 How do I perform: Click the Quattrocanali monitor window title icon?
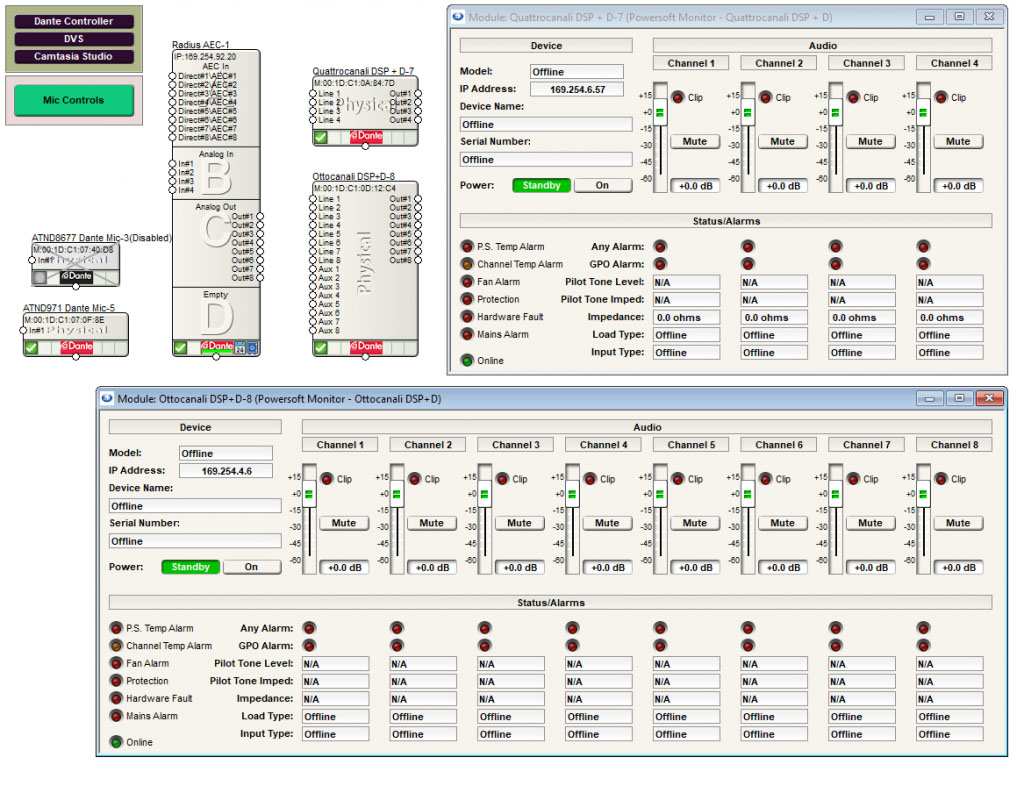pos(458,16)
